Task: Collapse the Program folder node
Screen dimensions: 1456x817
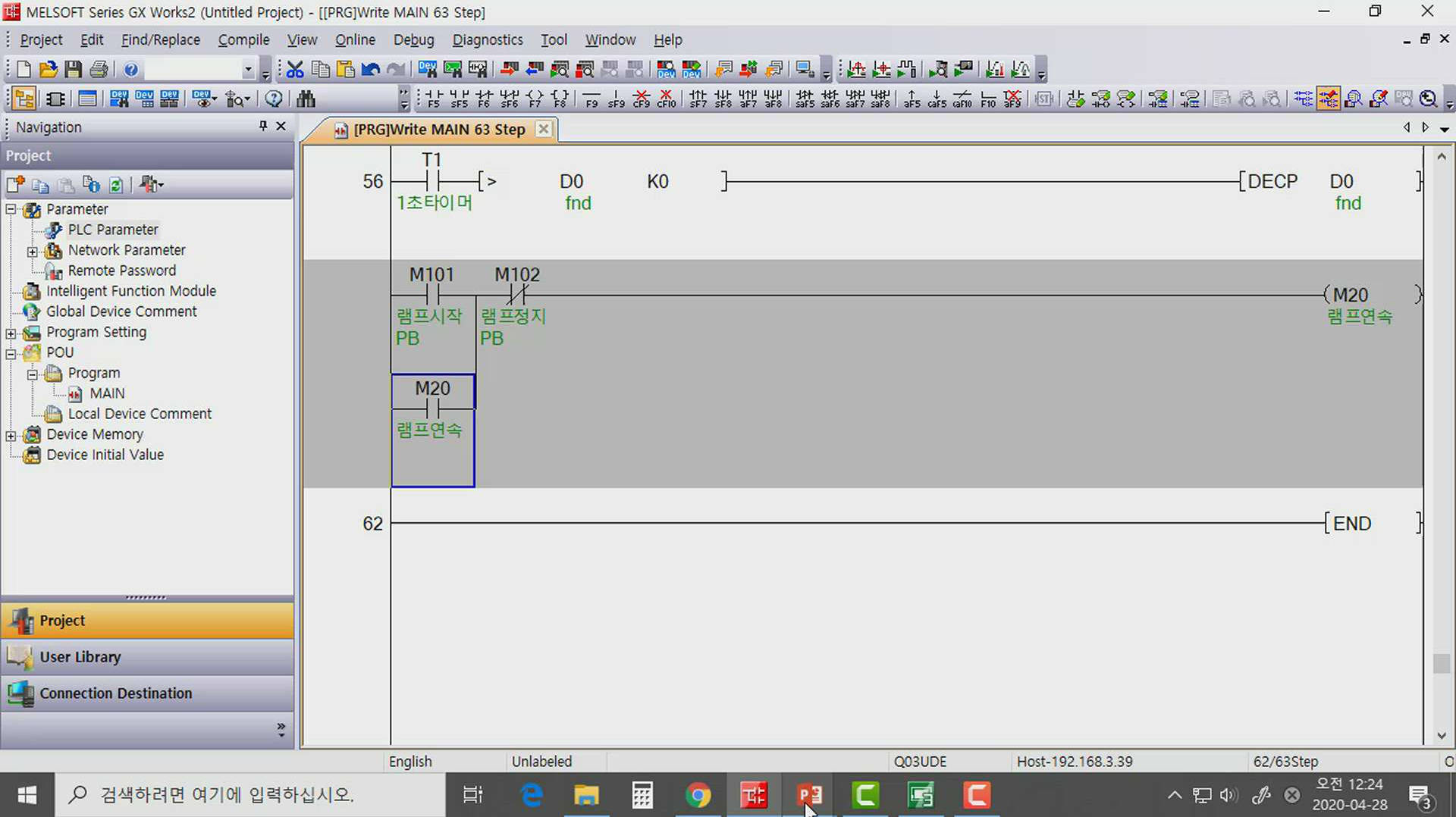Action: point(33,374)
